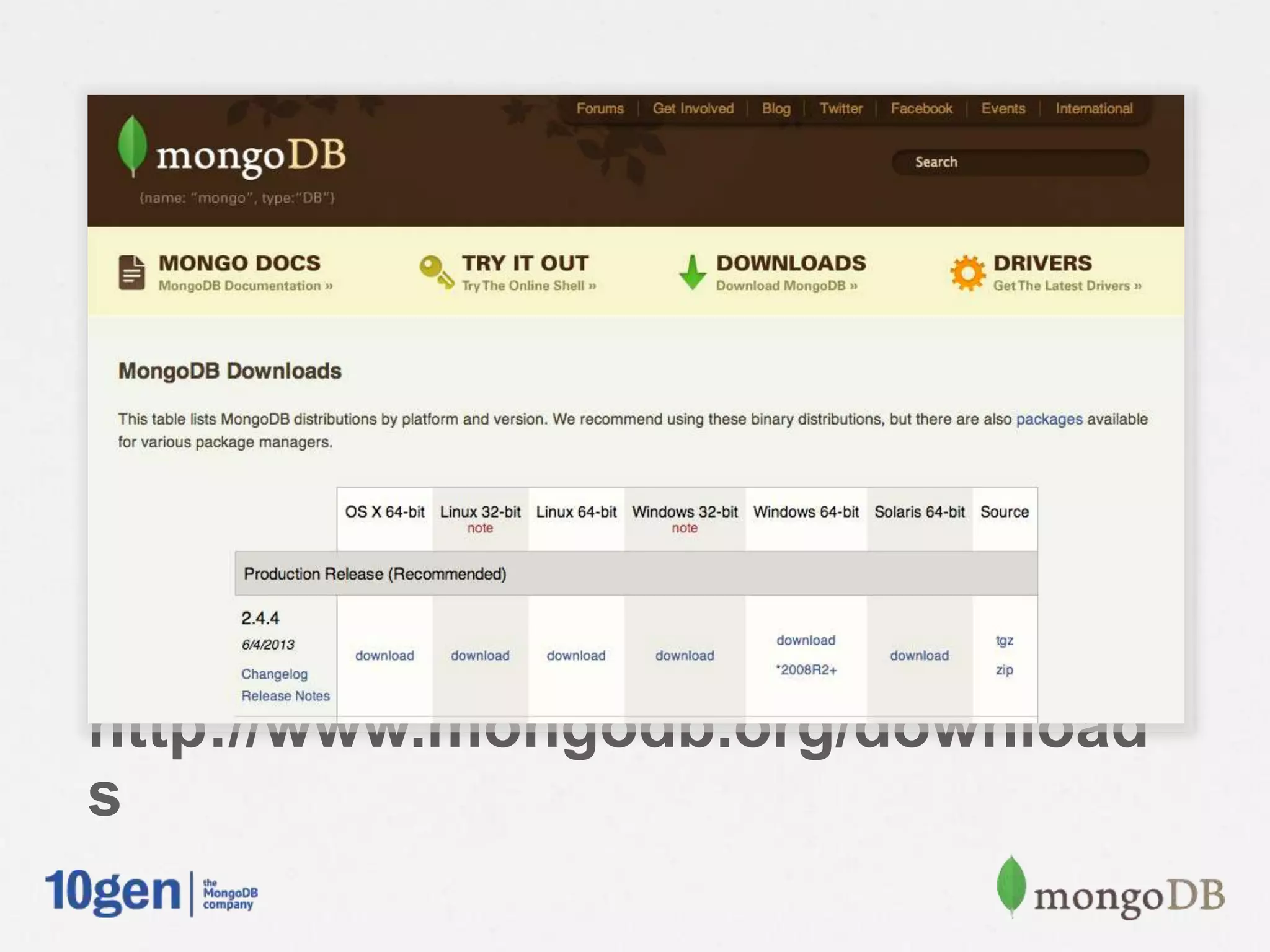Get the tgz source archive
The image size is (1270, 952).
pyautogui.click(x=1005, y=641)
